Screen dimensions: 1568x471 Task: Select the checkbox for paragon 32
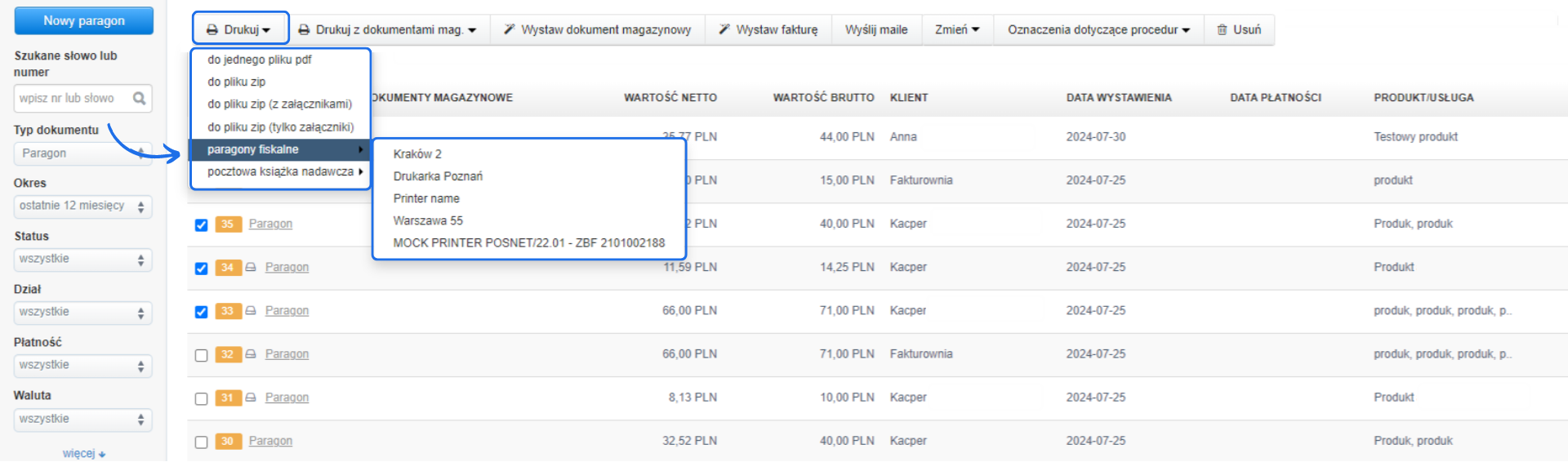(x=201, y=355)
